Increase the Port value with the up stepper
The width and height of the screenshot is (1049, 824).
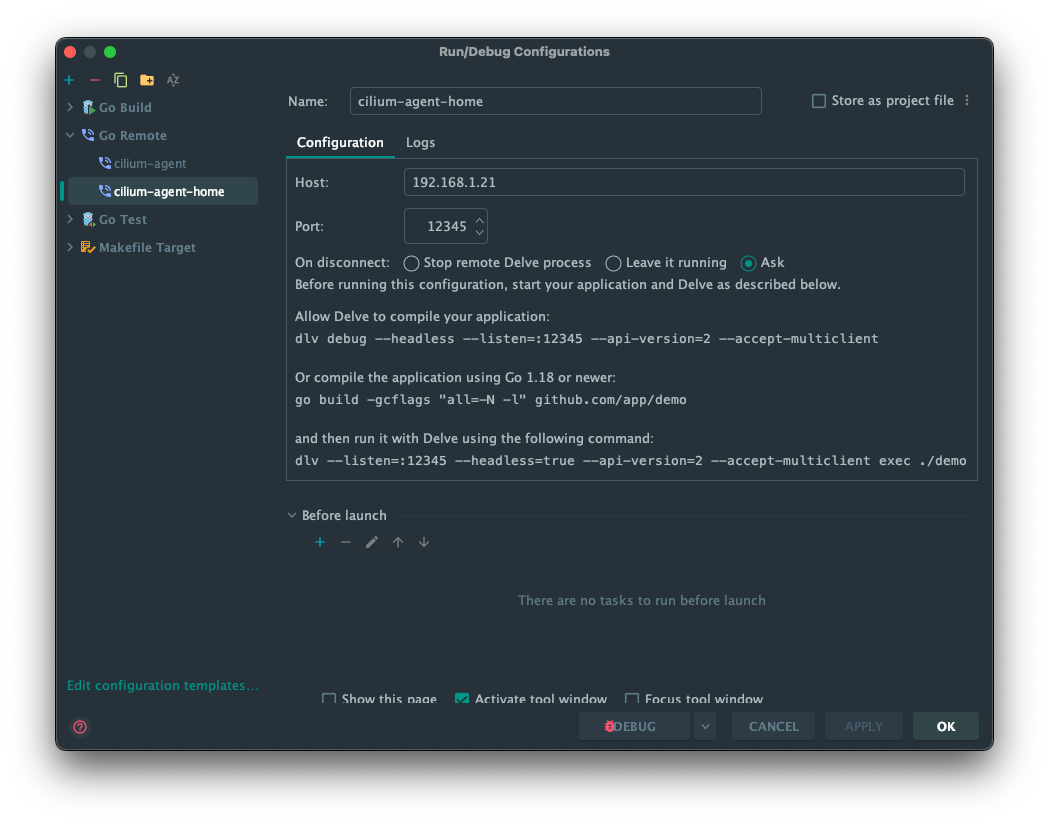click(480, 220)
